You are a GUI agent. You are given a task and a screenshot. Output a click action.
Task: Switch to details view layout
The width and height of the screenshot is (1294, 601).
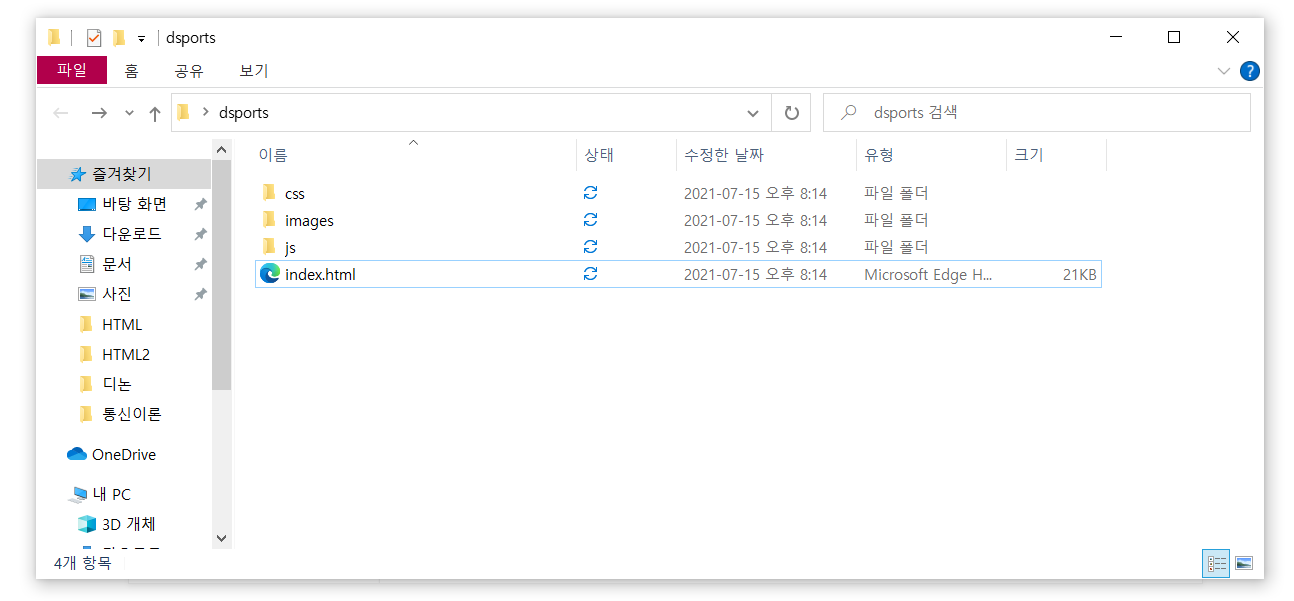1215,563
